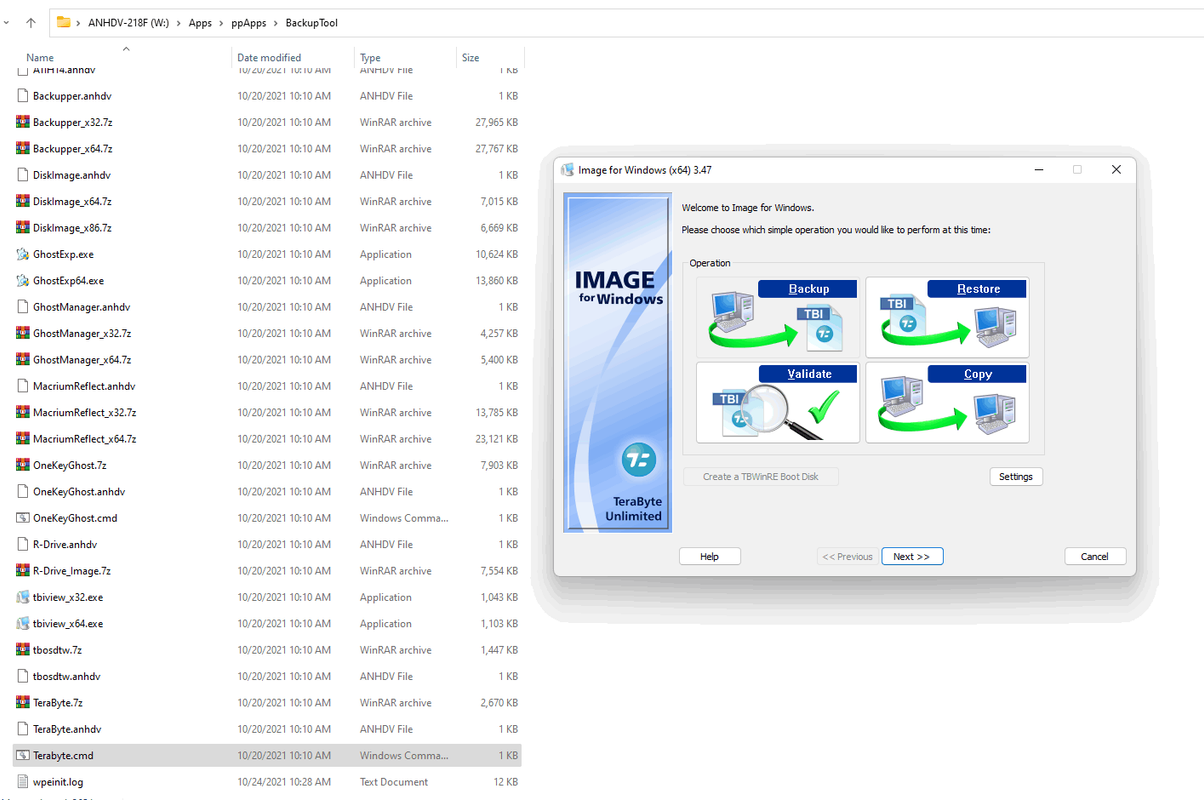1204x800 pixels.
Task: Click the tbiview_x64.exe application icon
Action: click(x=23, y=624)
